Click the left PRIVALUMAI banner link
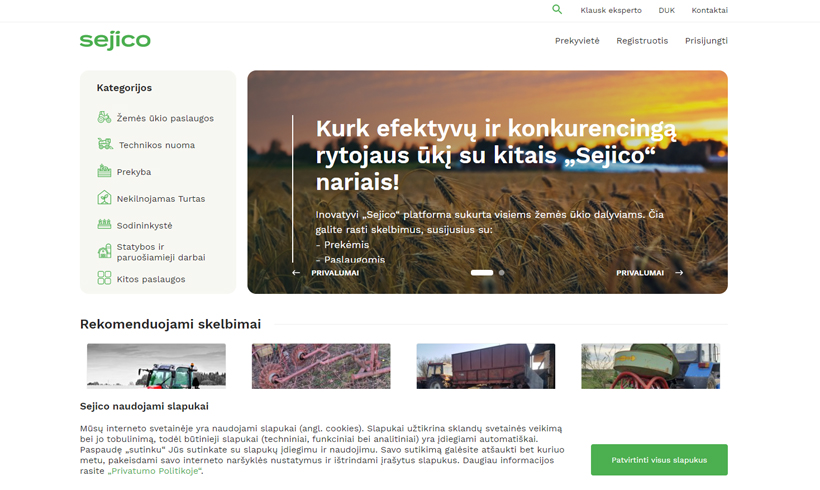This screenshot has height=490, width=820. [x=335, y=272]
